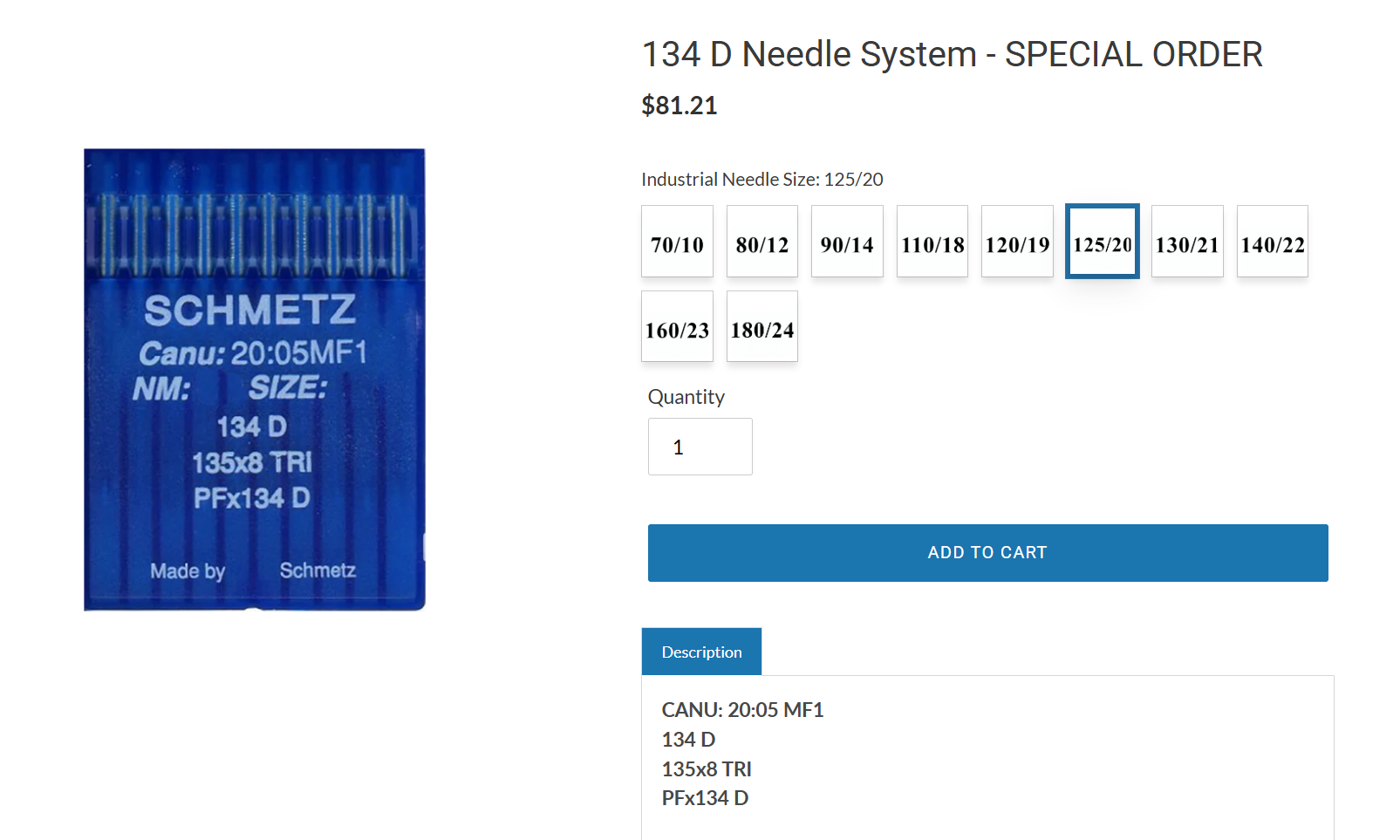Select size swatch 110/18

932,242
